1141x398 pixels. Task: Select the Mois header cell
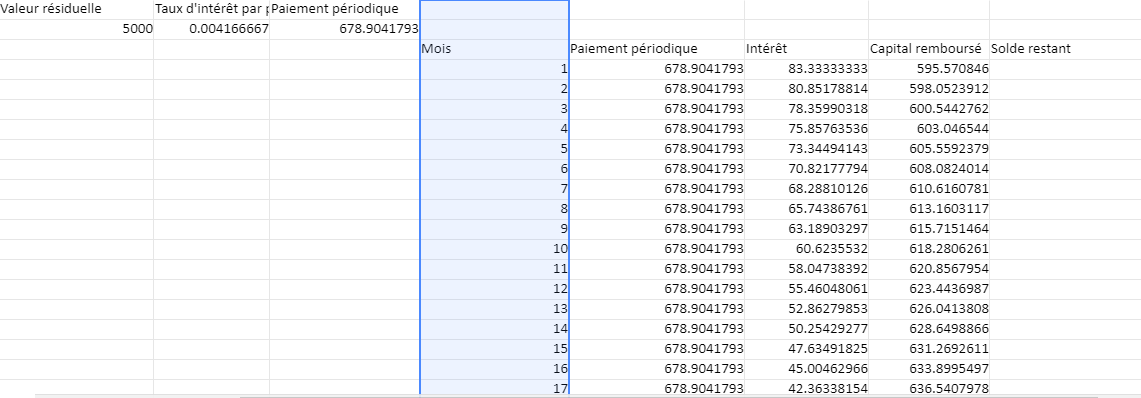pyautogui.click(x=494, y=49)
